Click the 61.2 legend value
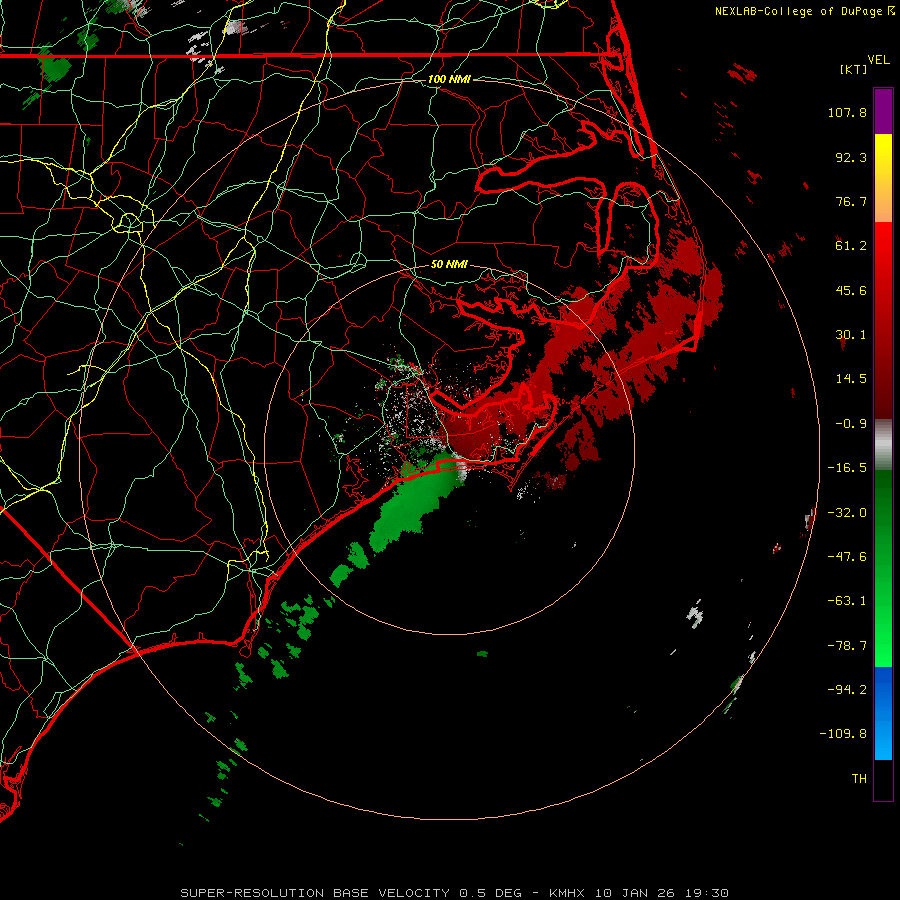Screen dimensions: 900x900 coord(851,246)
